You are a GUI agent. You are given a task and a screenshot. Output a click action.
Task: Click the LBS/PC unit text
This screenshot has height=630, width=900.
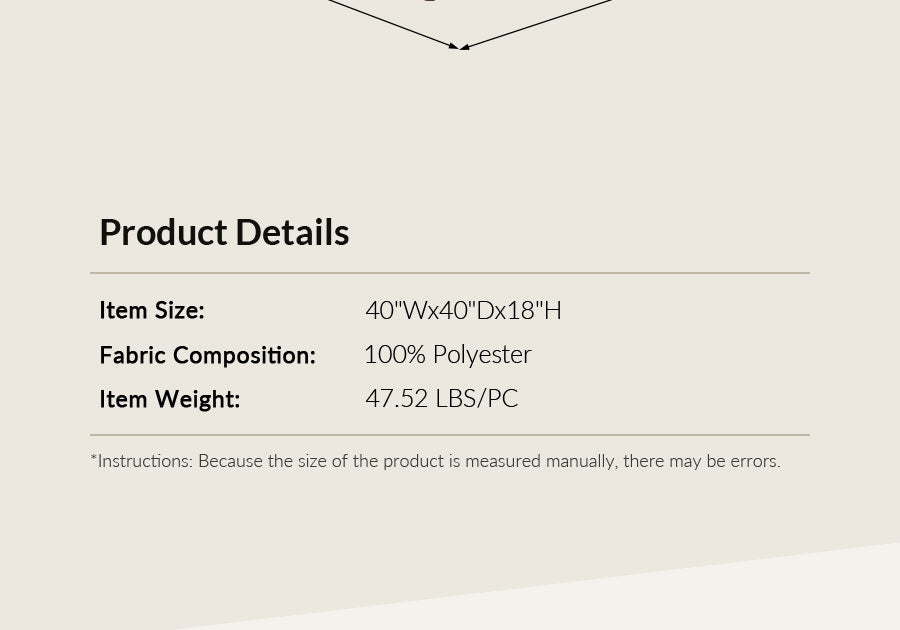476,399
